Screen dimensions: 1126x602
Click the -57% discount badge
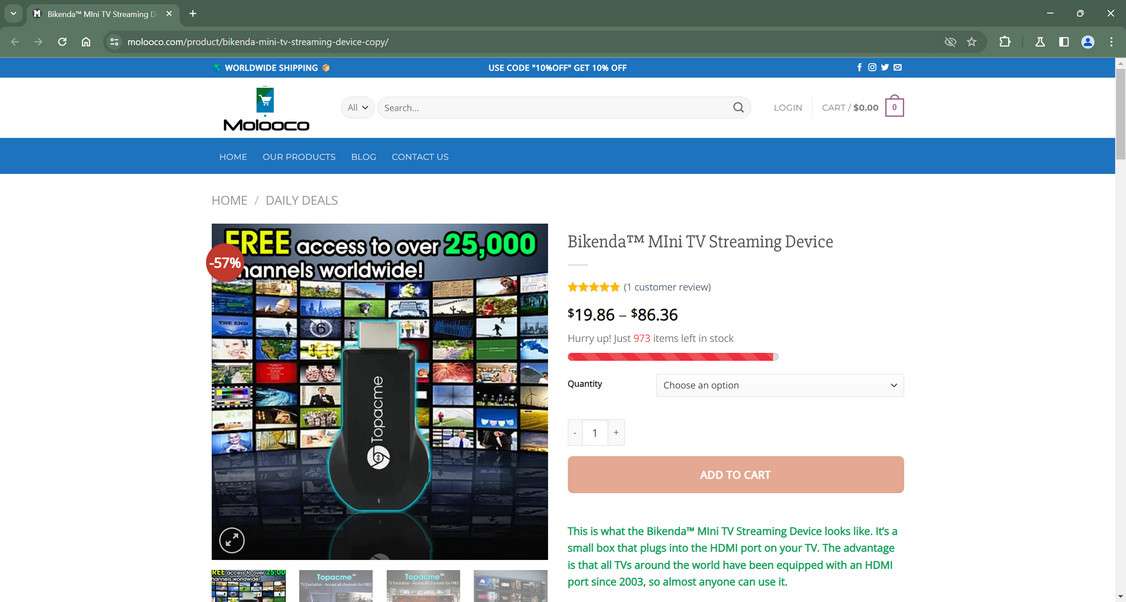225,263
